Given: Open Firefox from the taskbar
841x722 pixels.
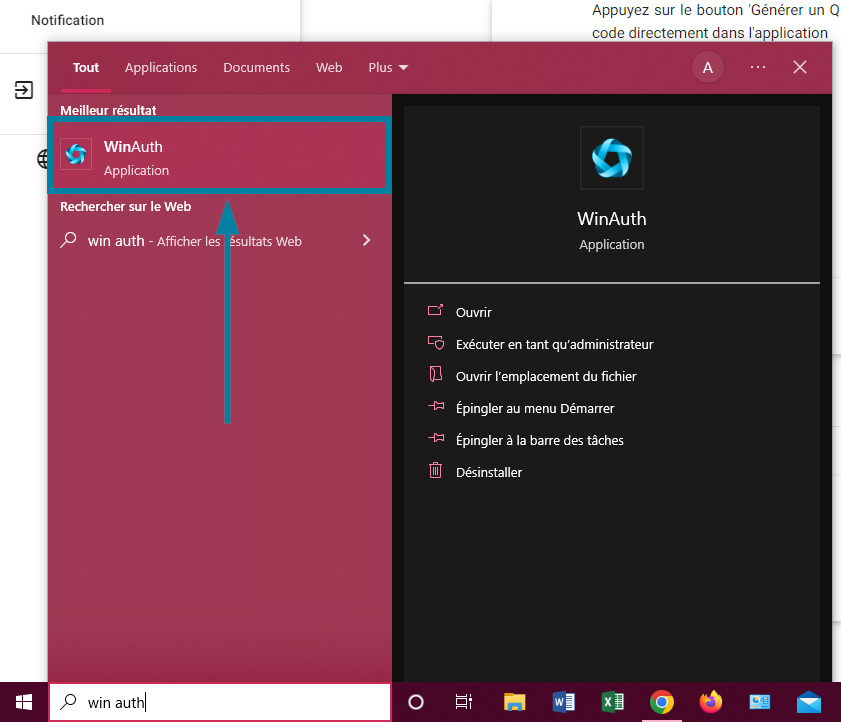Looking at the screenshot, I should coord(710,701).
